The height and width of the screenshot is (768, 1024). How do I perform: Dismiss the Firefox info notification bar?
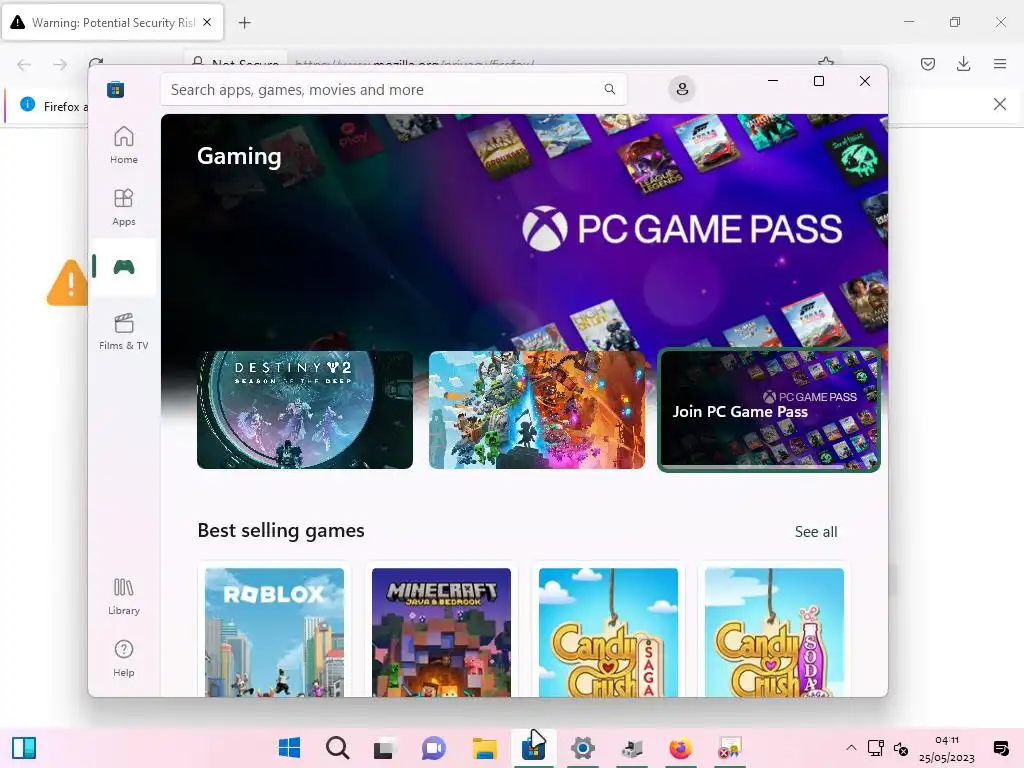(1000, 104)
